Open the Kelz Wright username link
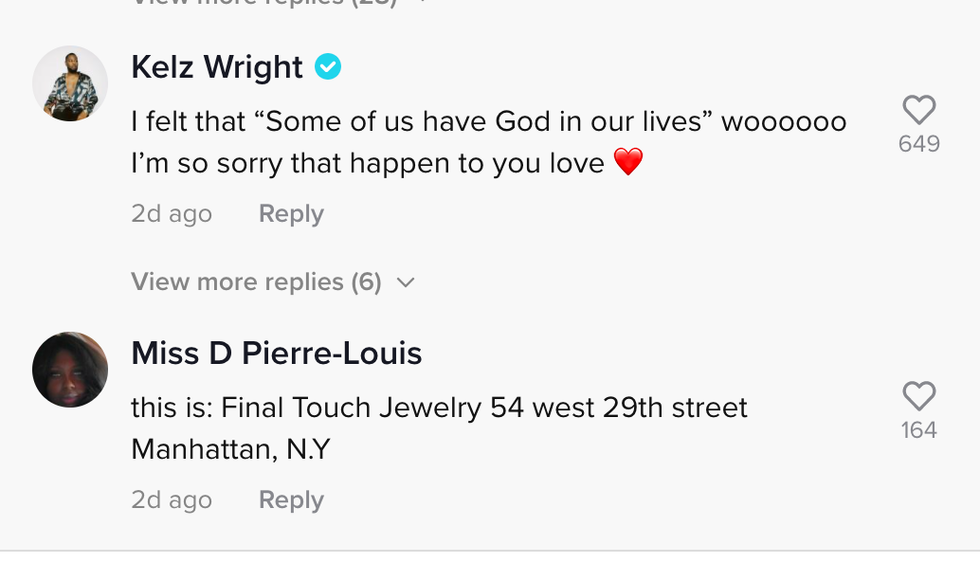The width and height of the screenshot is (980, 563). coord(217,67)
